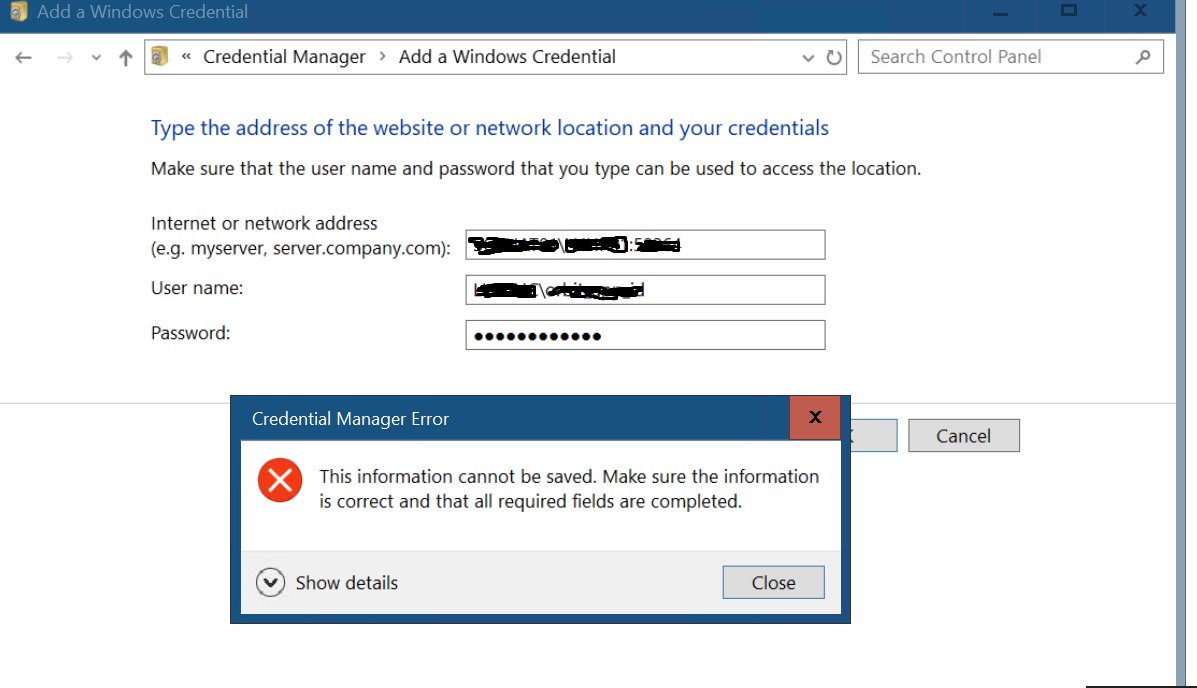Click the grayed forward navigation arrow
Viewport: 1197px width, 688px height.
tap(62, 57)
